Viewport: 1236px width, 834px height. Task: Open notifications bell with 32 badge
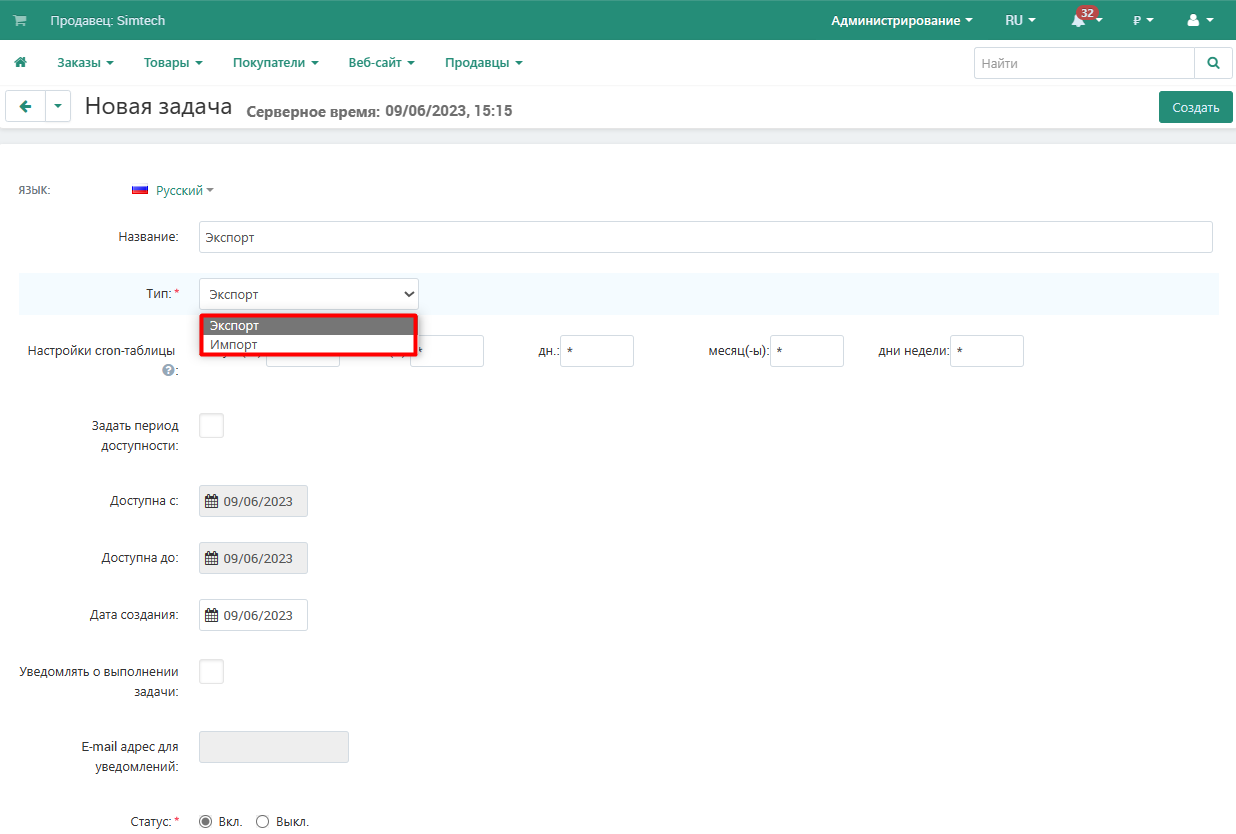coord(1081,20)
